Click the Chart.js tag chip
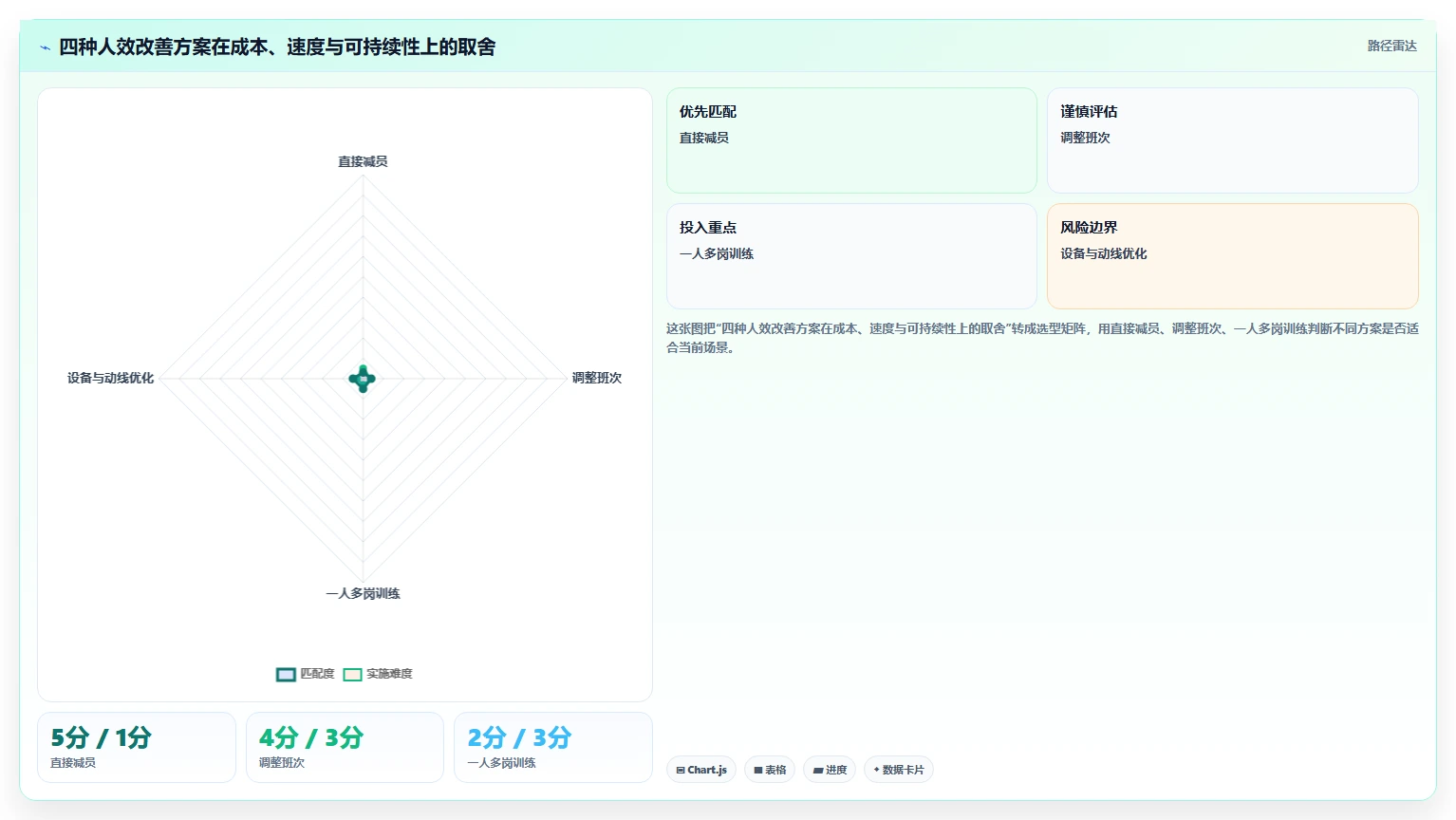The width and height of the screenshot is (1456, 820). coord(701,770)
